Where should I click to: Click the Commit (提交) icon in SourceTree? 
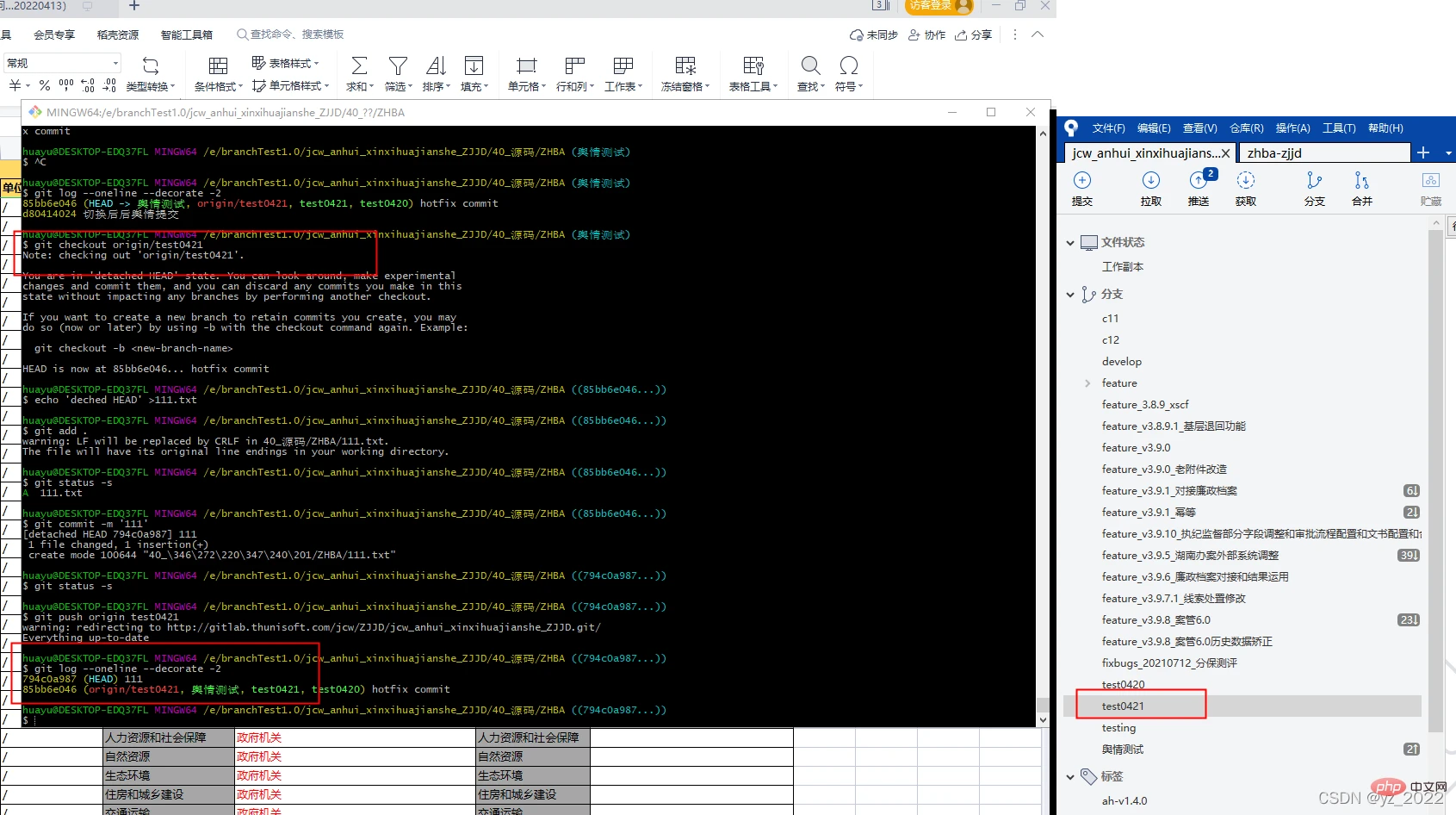1082,181
